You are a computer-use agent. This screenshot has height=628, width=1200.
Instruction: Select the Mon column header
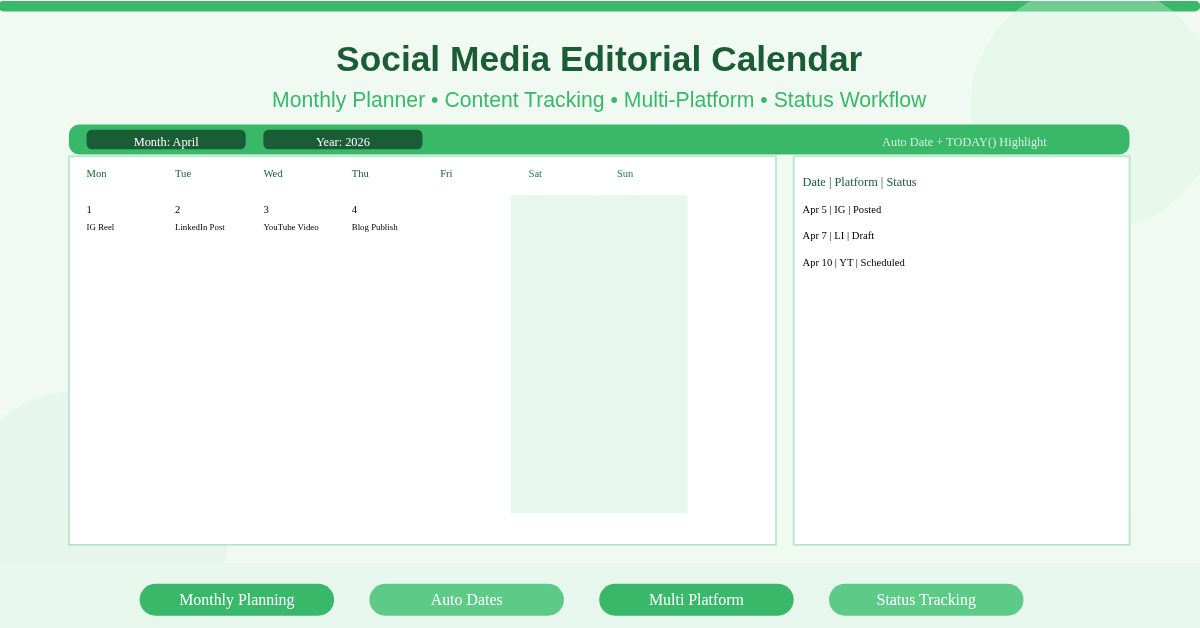[x=96, y=173]
